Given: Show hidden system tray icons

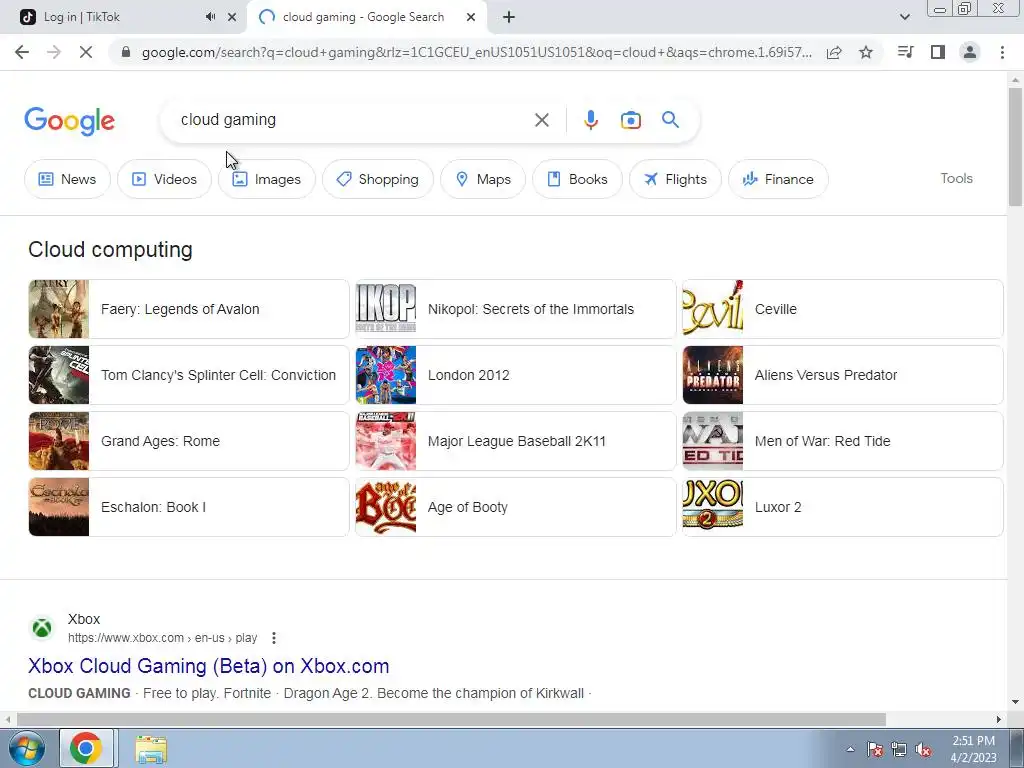Looking at the screenshot, I should click(850, 750).
